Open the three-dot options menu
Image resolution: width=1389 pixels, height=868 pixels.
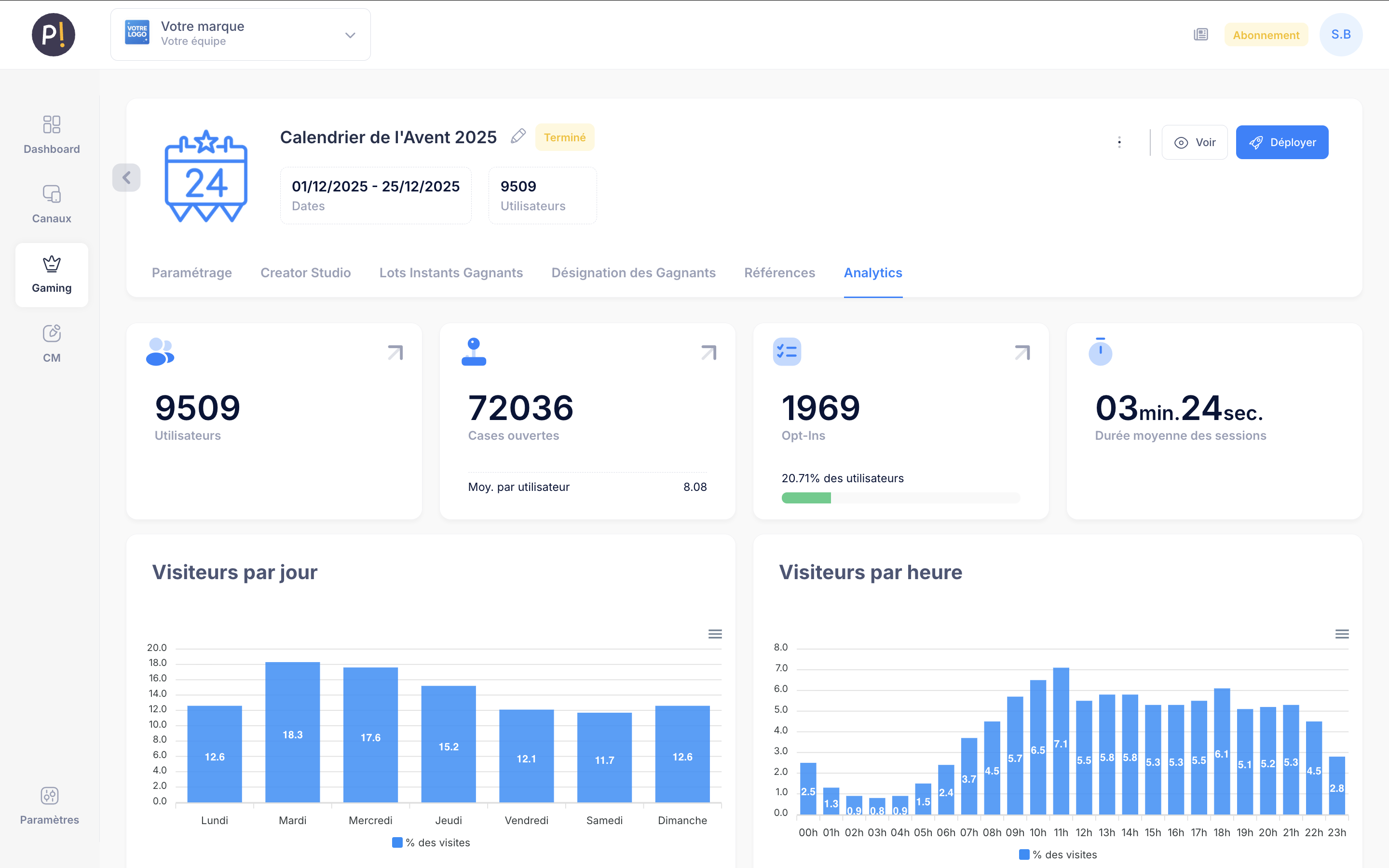click(1118, 142)
